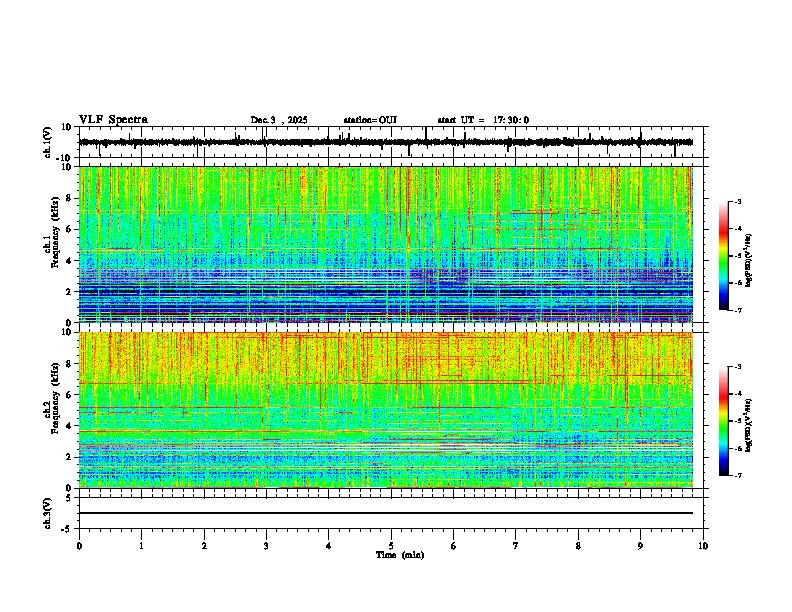The width and height of the screenshot is (792, 612).
Task: Click time axis tick label "9"
Action: tap(640, 546)
